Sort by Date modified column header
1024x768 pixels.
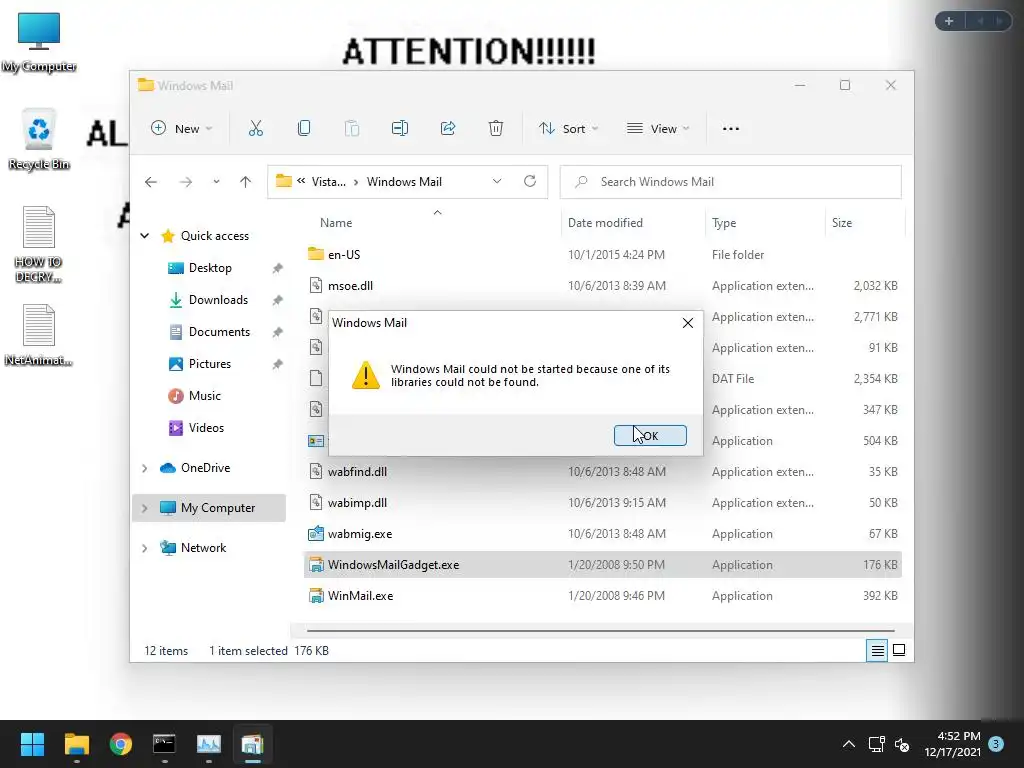point(605,223)
